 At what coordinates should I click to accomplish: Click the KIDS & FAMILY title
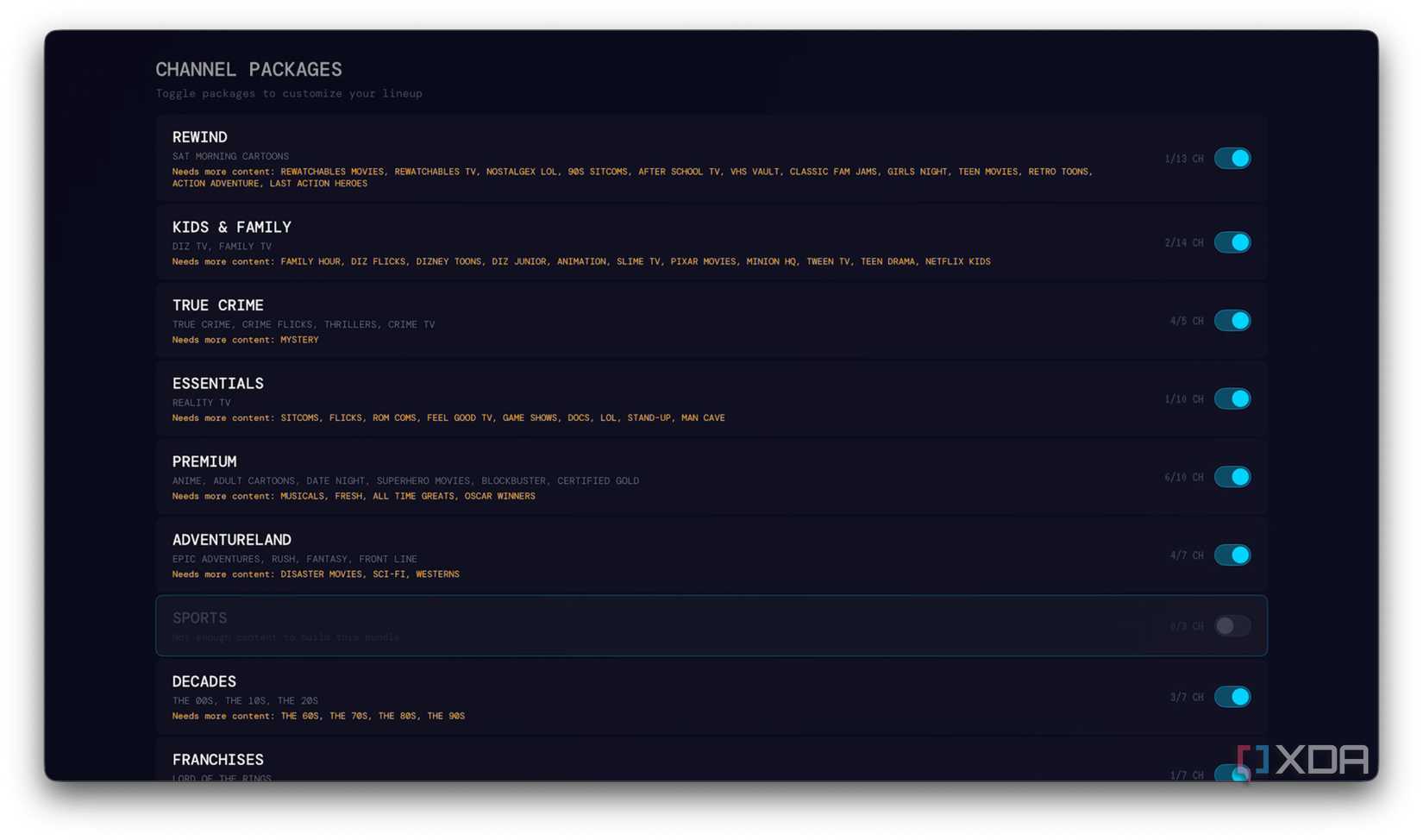231,227
